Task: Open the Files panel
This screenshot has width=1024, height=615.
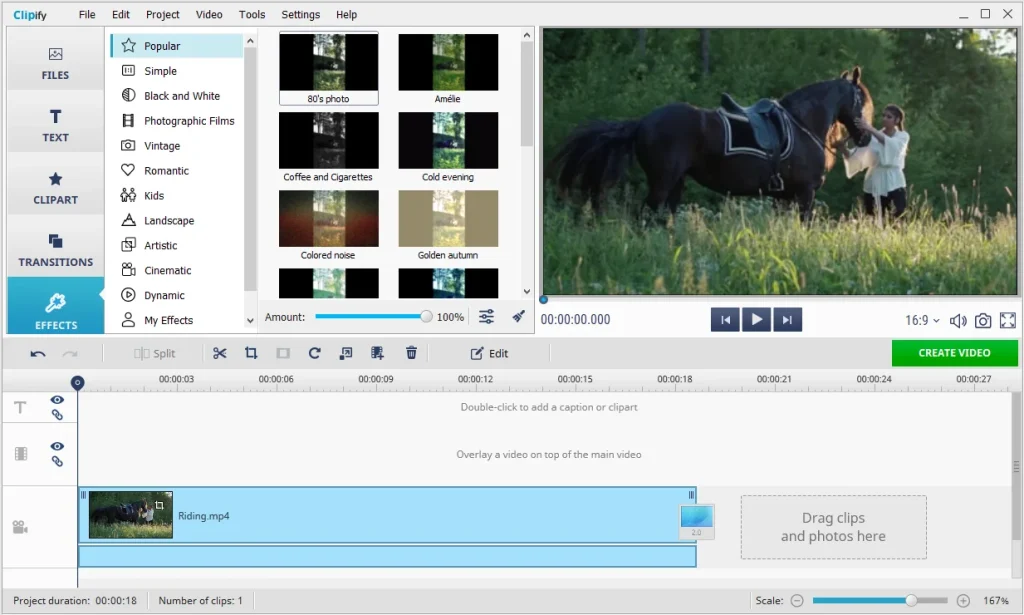Action: [x=56, y=63]
